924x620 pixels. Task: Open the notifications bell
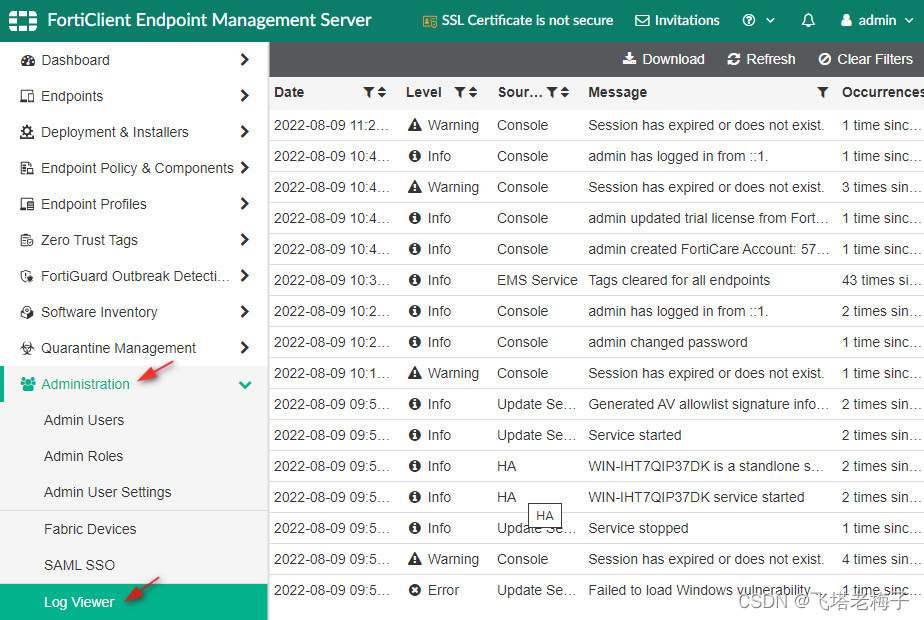pos(808,21)
